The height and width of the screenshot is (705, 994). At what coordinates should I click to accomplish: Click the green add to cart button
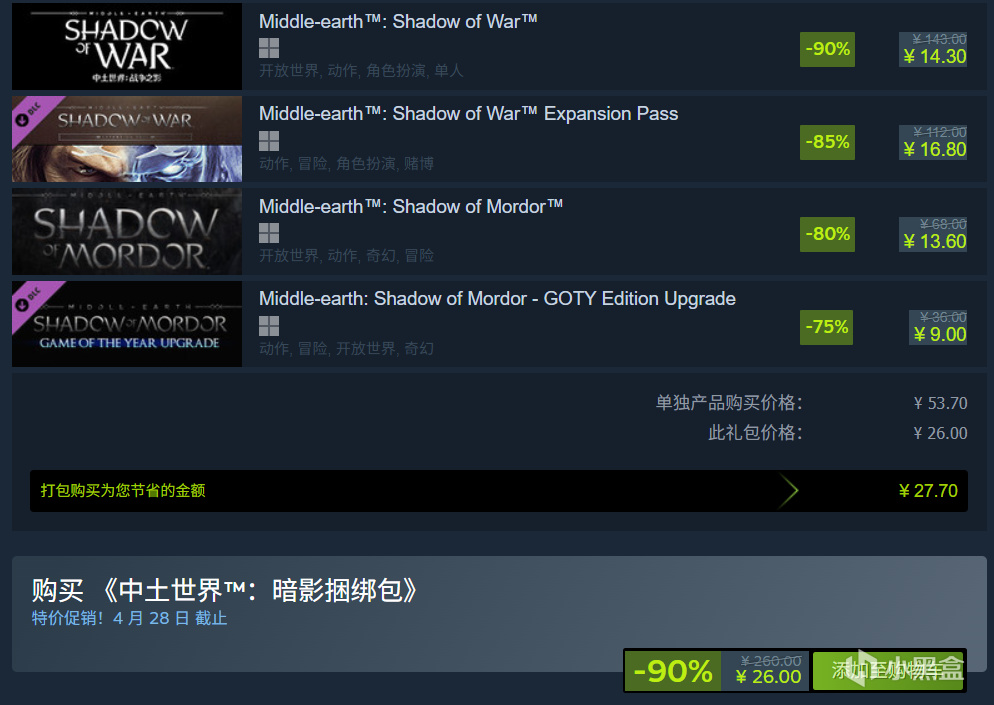(889, 670)
